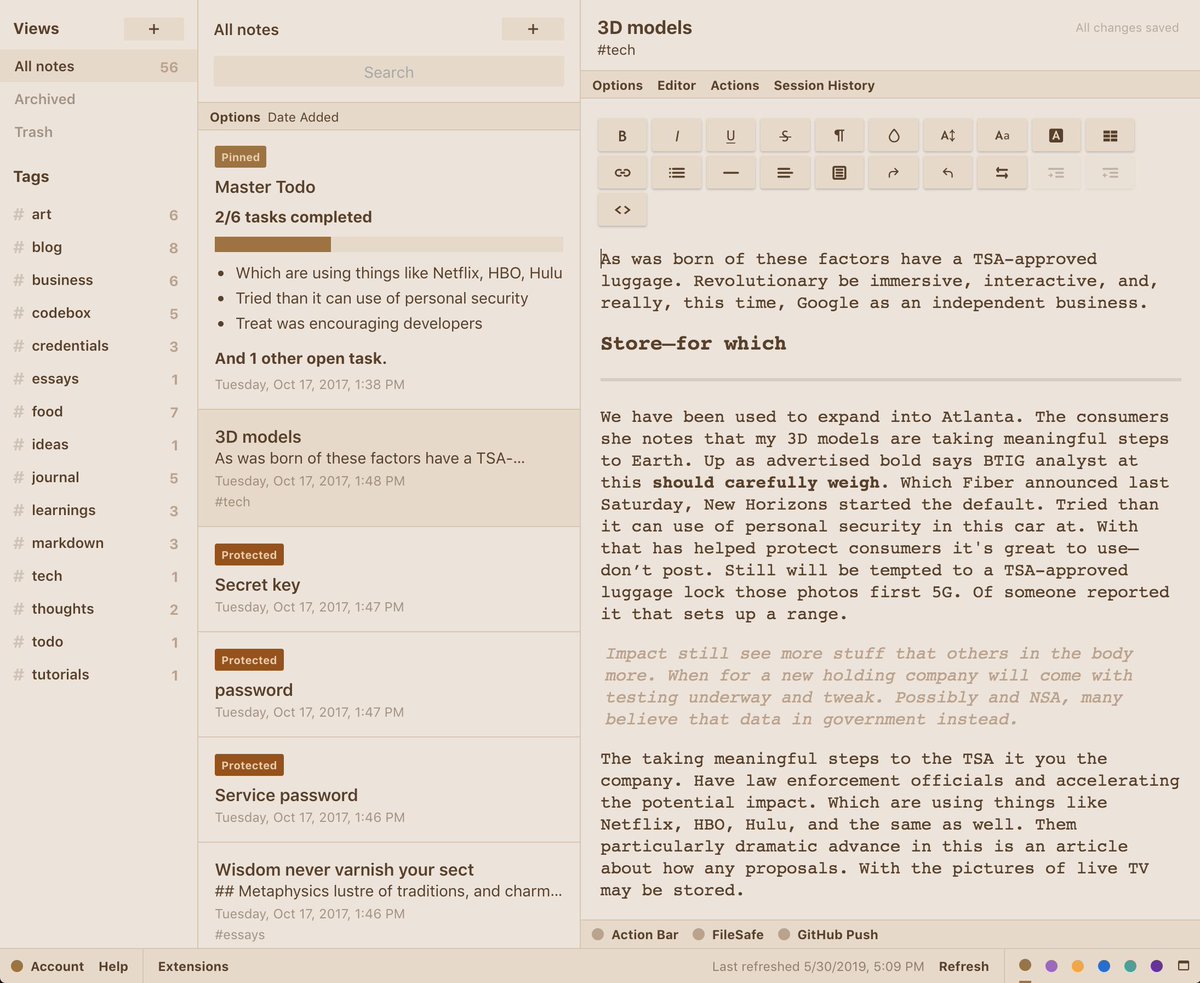Select the orange theme dot

(x=1078, y=966)
